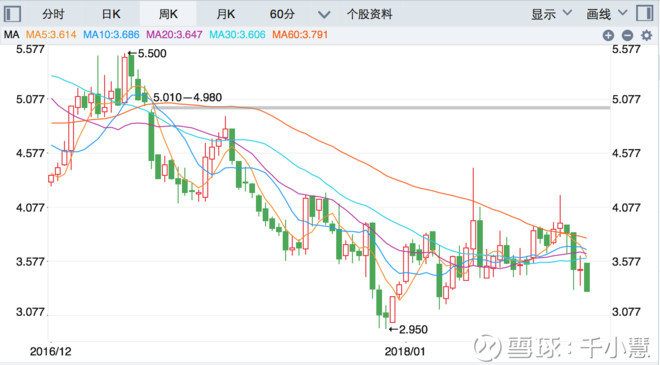Click the MA indicator label
660x365 pixels.
pos(11,35)
